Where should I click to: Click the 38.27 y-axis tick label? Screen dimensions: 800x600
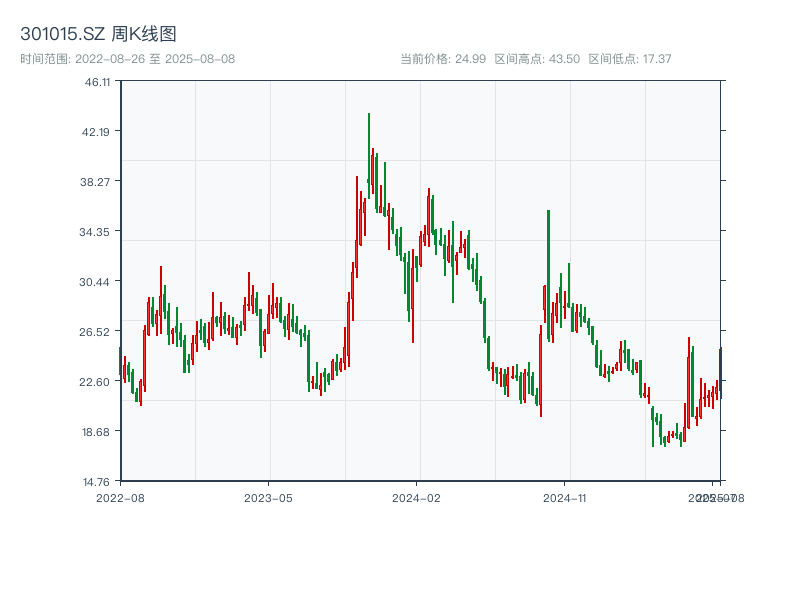coord(97,182)
